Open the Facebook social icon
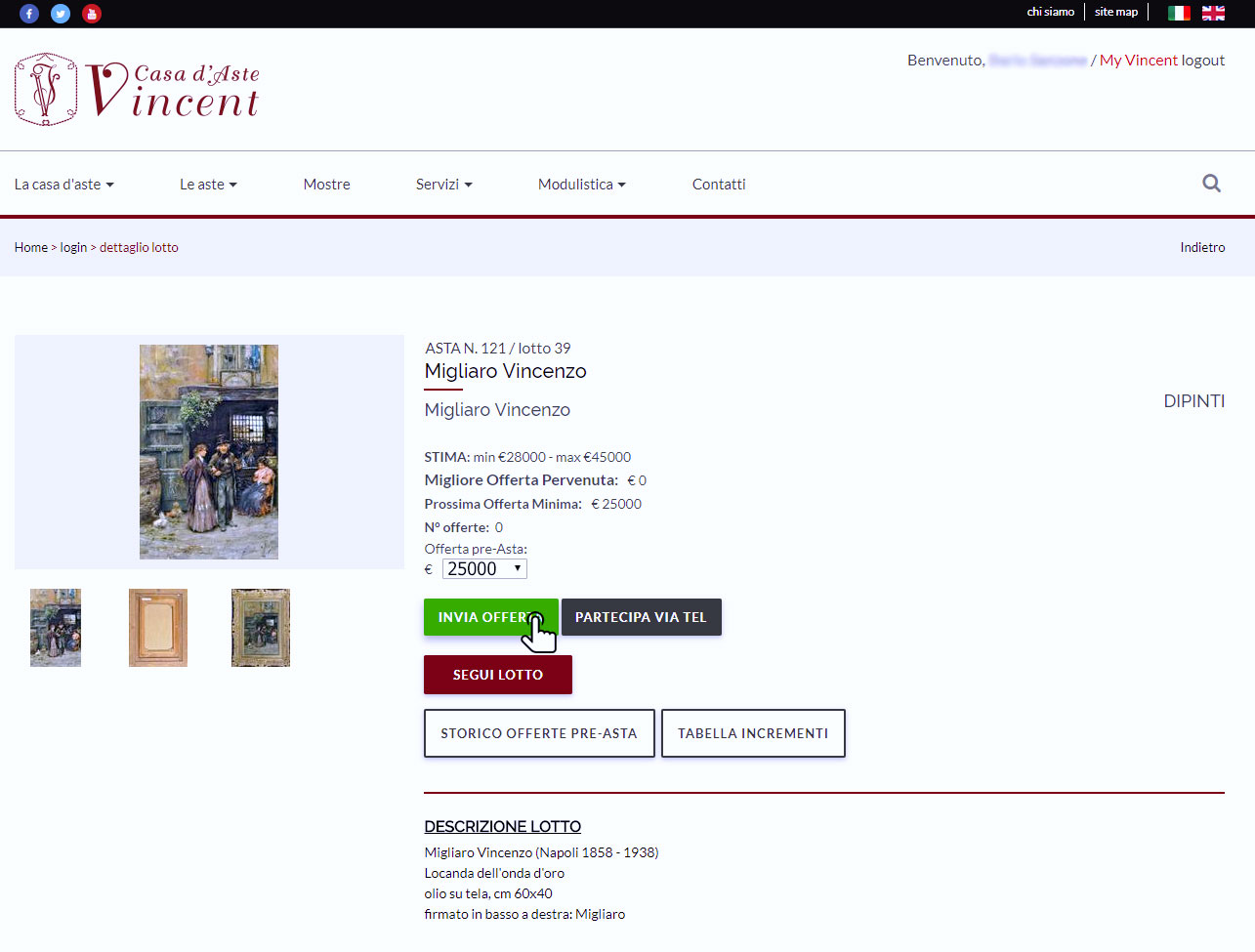This screenshot has width=1255, height=952. point(29,14)
